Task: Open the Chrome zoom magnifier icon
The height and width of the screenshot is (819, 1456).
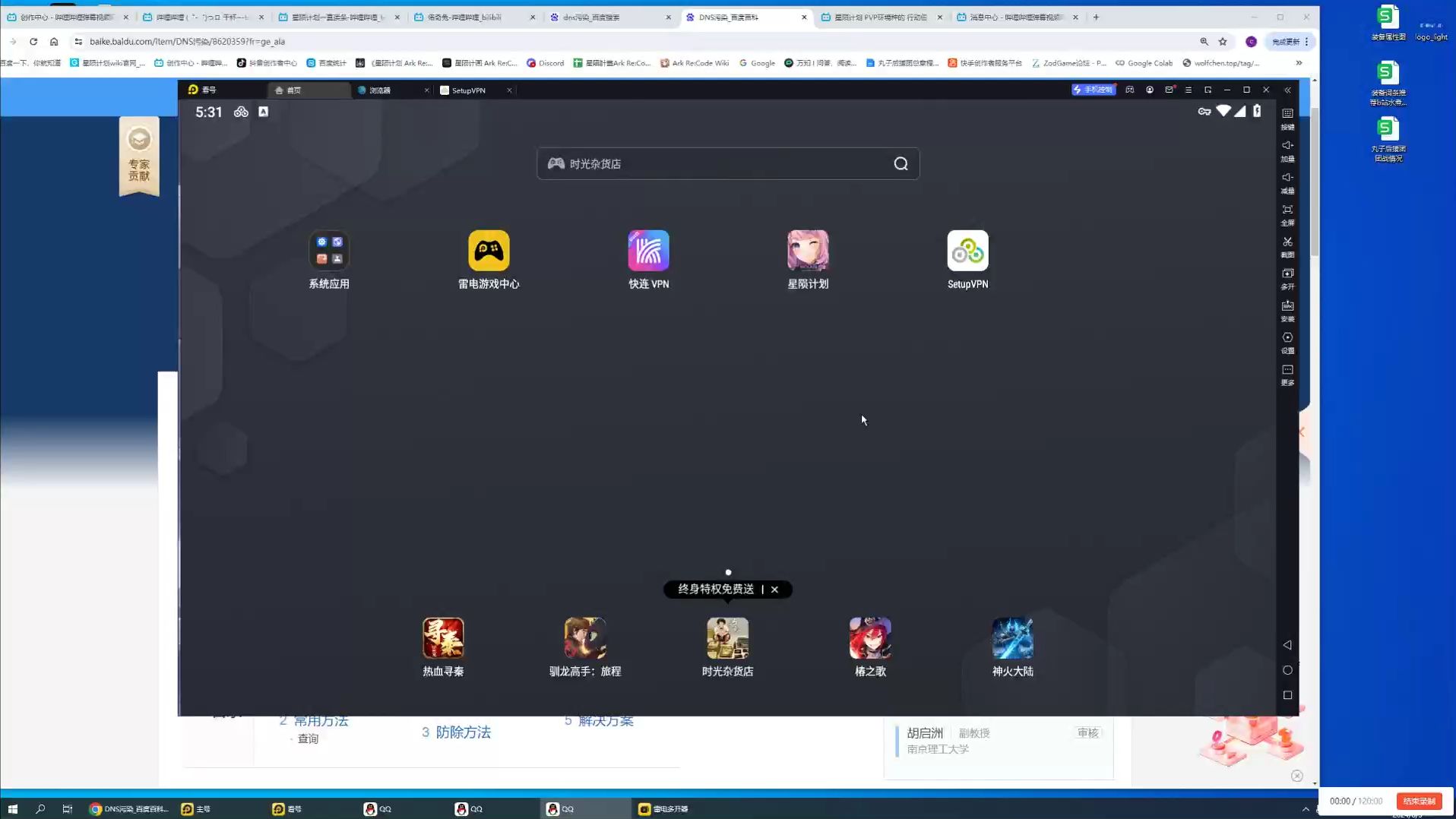Action: click(1204, 42)
